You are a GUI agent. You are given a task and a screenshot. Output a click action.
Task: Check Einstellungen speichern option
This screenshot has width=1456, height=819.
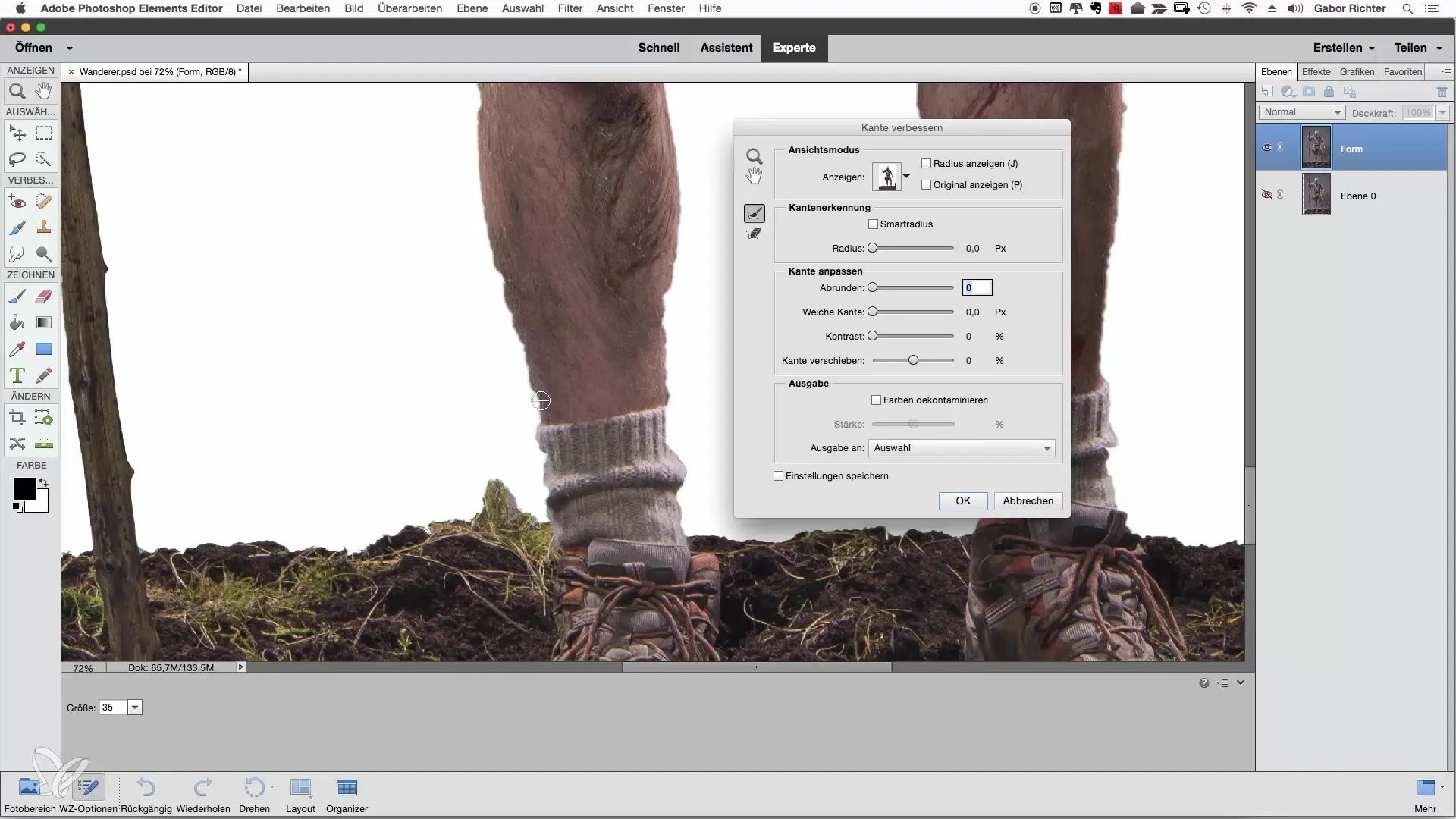pyautogui.click(x=778, y=476)
